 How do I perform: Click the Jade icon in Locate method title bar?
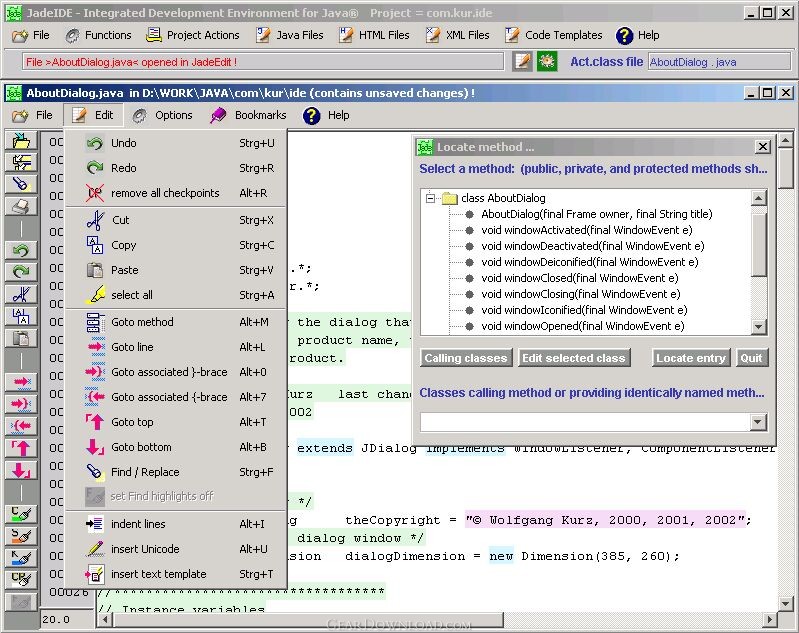[425, 147]
